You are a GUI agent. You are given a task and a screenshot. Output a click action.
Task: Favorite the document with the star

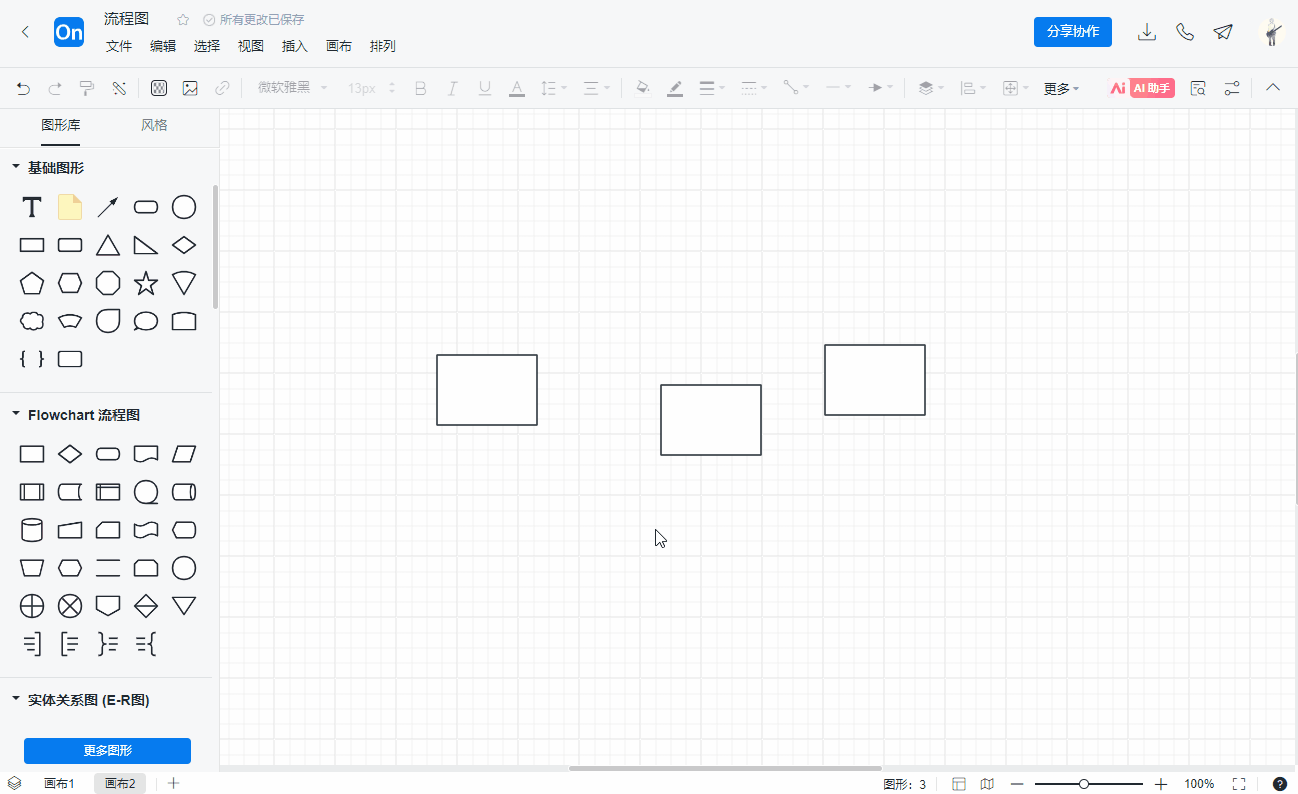click(183, 20)
